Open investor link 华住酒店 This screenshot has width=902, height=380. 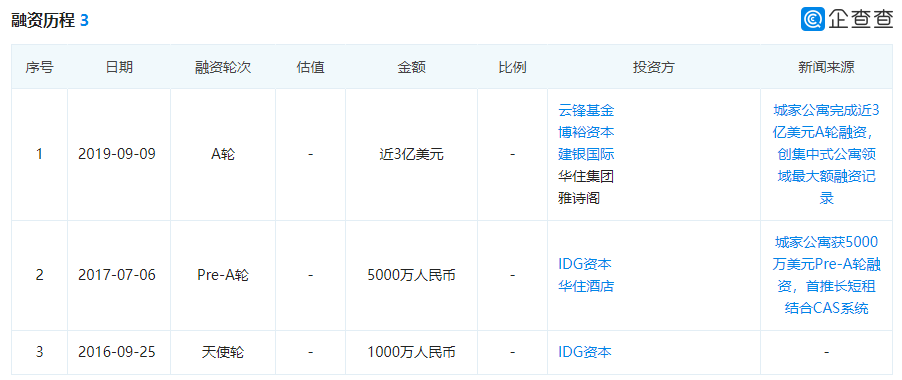tap(586, 286)
